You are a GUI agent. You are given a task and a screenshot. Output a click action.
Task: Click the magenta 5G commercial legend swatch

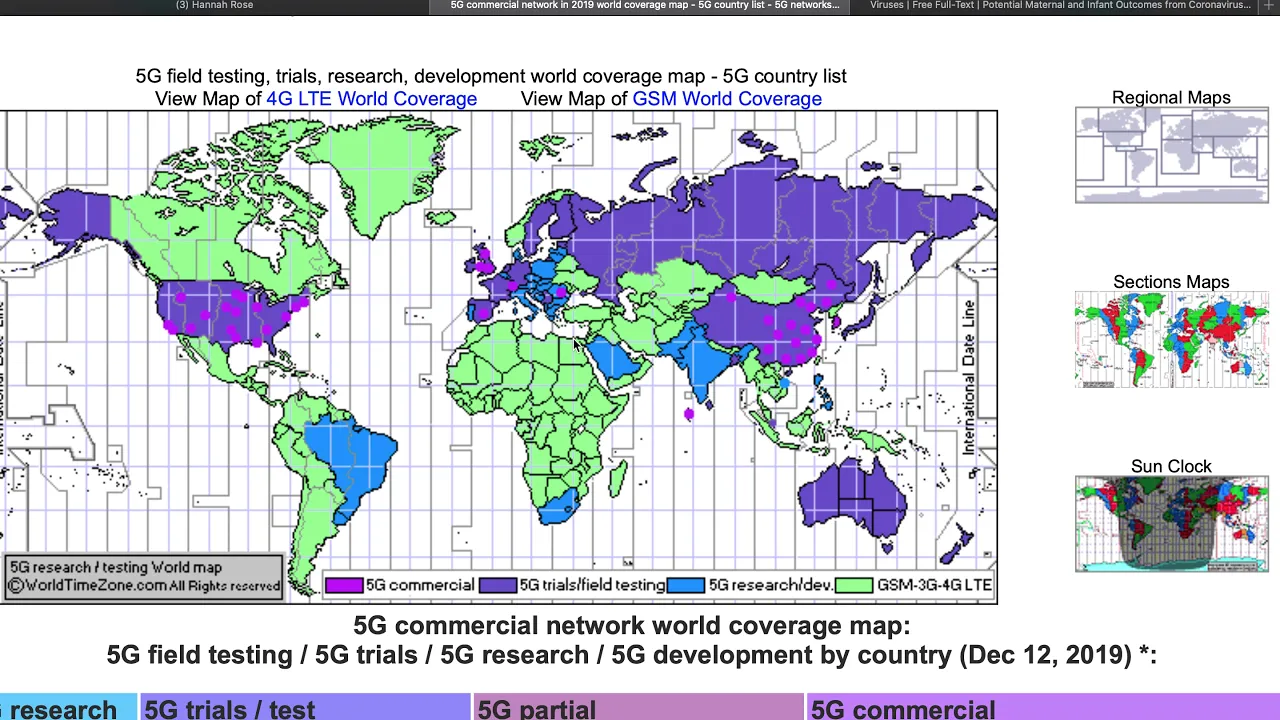[x=344, y=586]
